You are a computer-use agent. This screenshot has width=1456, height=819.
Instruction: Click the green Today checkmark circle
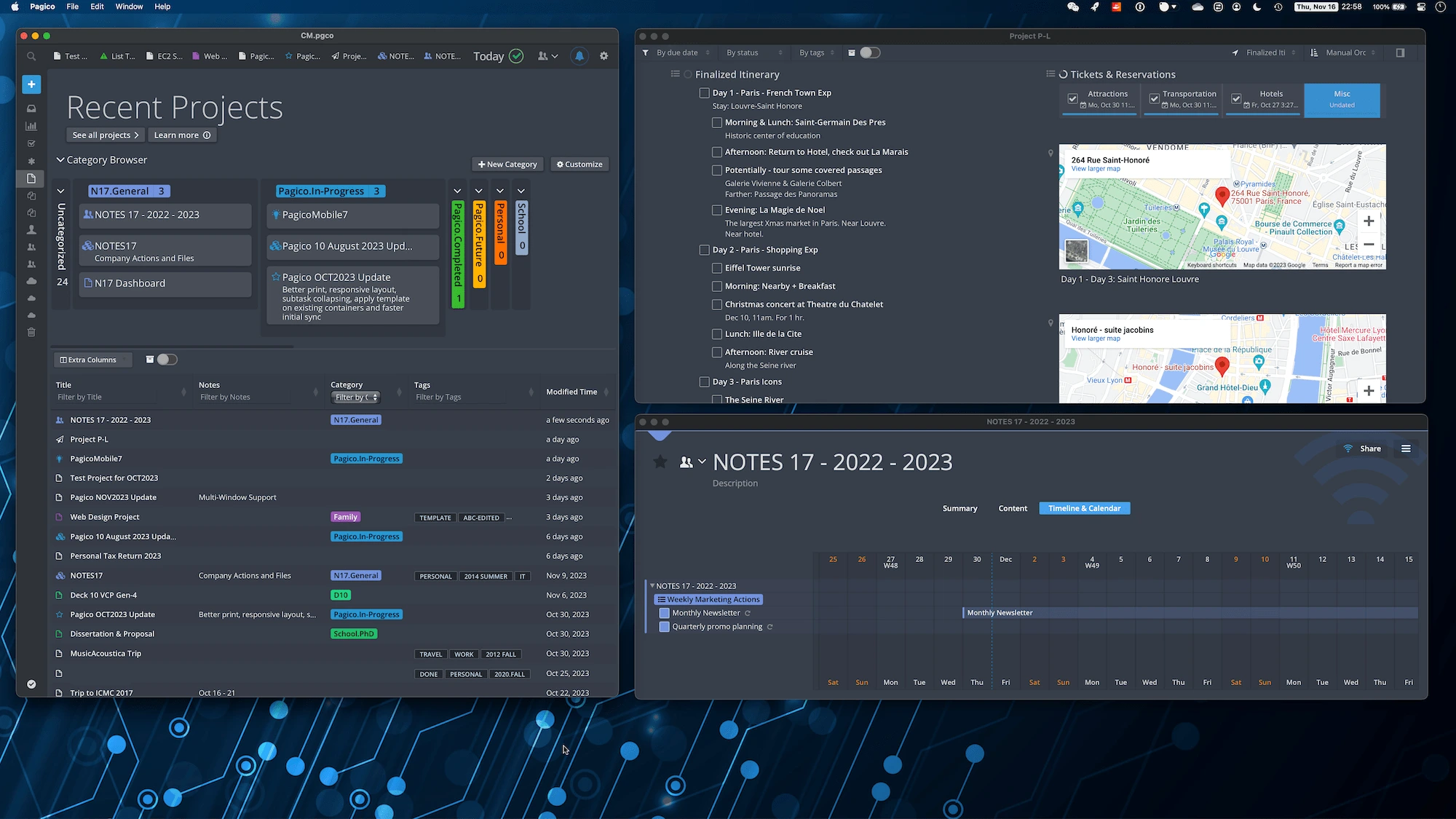[x=516, y=56]
